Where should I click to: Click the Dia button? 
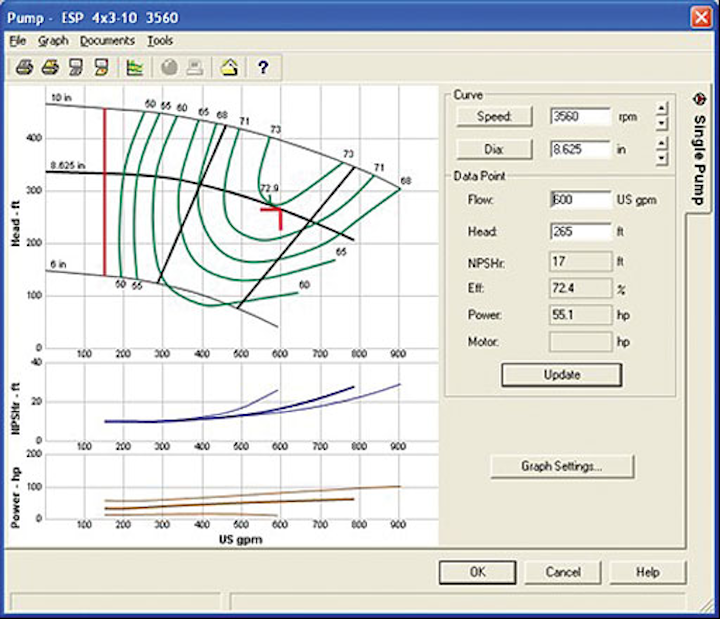495,149
